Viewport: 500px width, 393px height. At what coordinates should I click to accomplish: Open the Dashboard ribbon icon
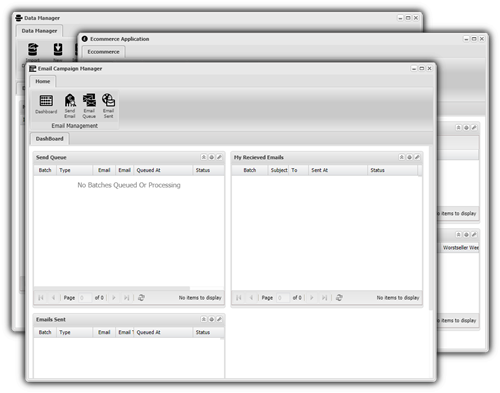(46, 104)
